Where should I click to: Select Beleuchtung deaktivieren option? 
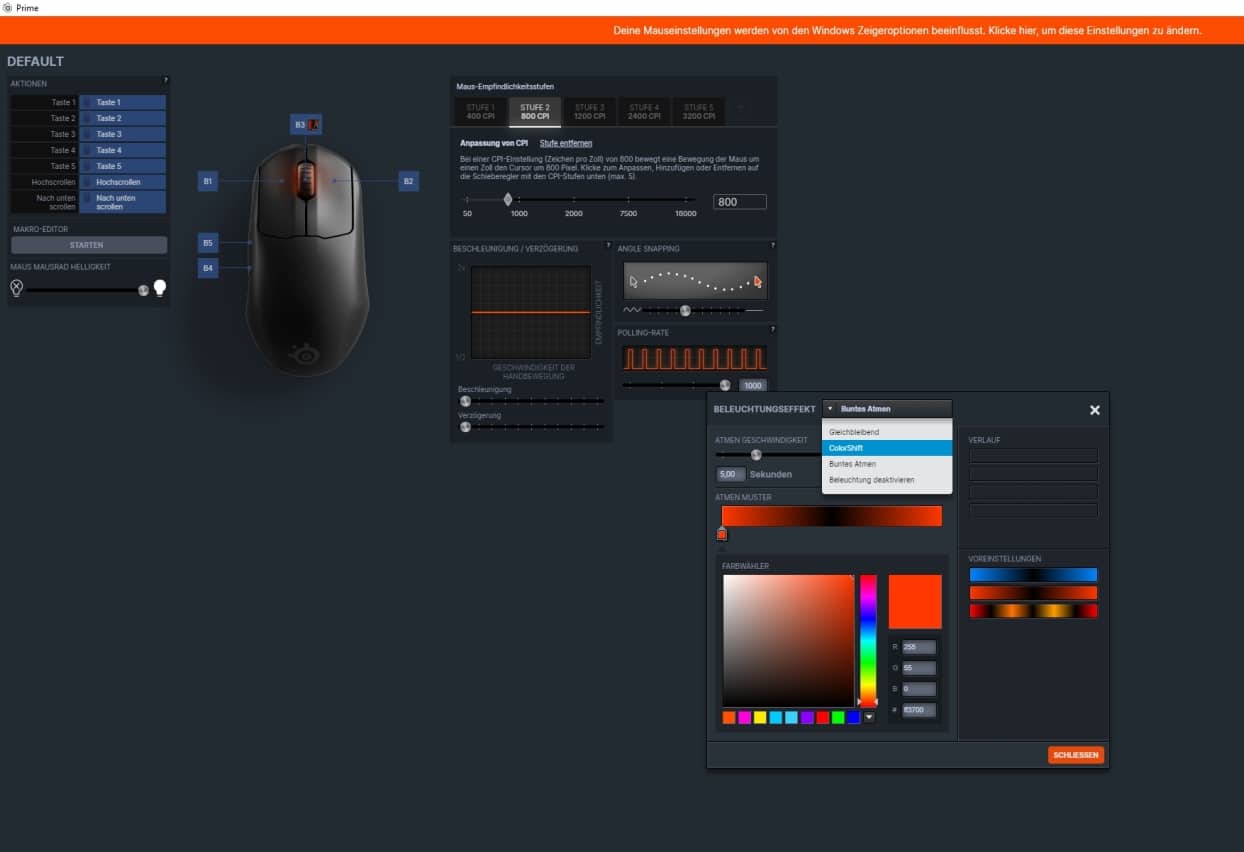pos(886,480)
